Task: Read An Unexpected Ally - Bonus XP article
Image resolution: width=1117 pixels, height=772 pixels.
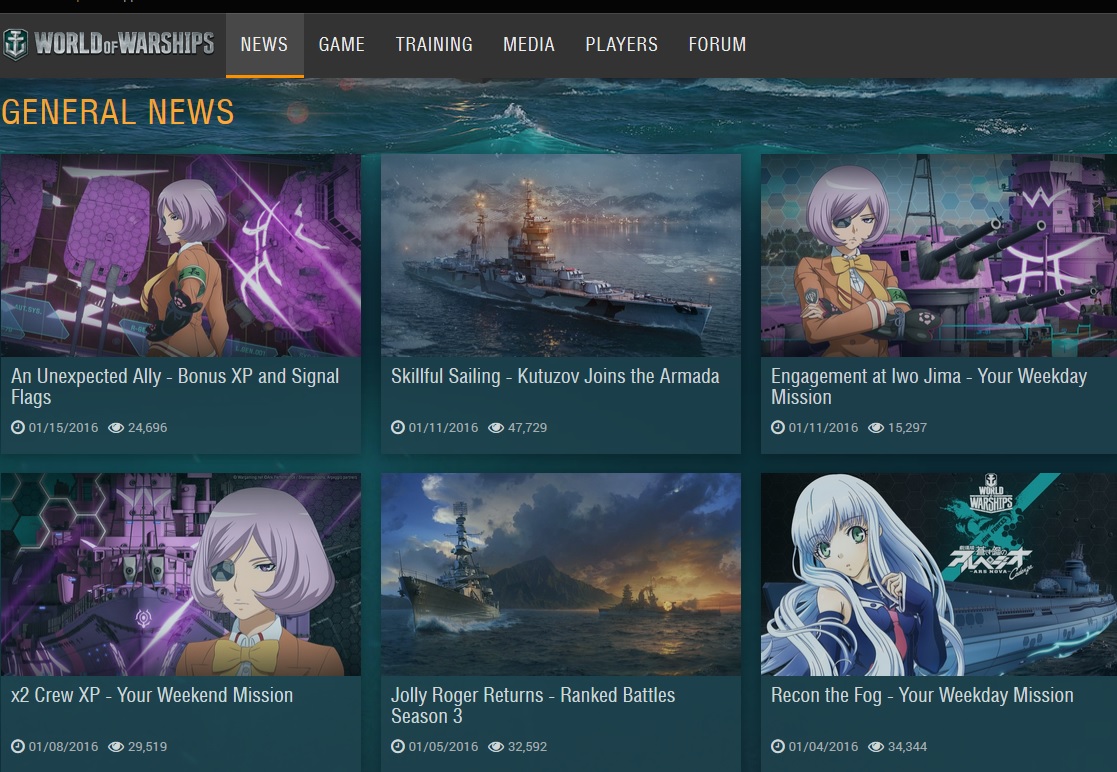Action: [175, 386]
